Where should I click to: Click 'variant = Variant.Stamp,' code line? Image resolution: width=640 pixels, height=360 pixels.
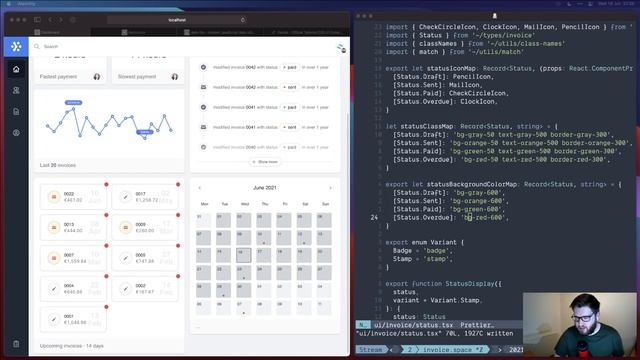tap(437, 300)
